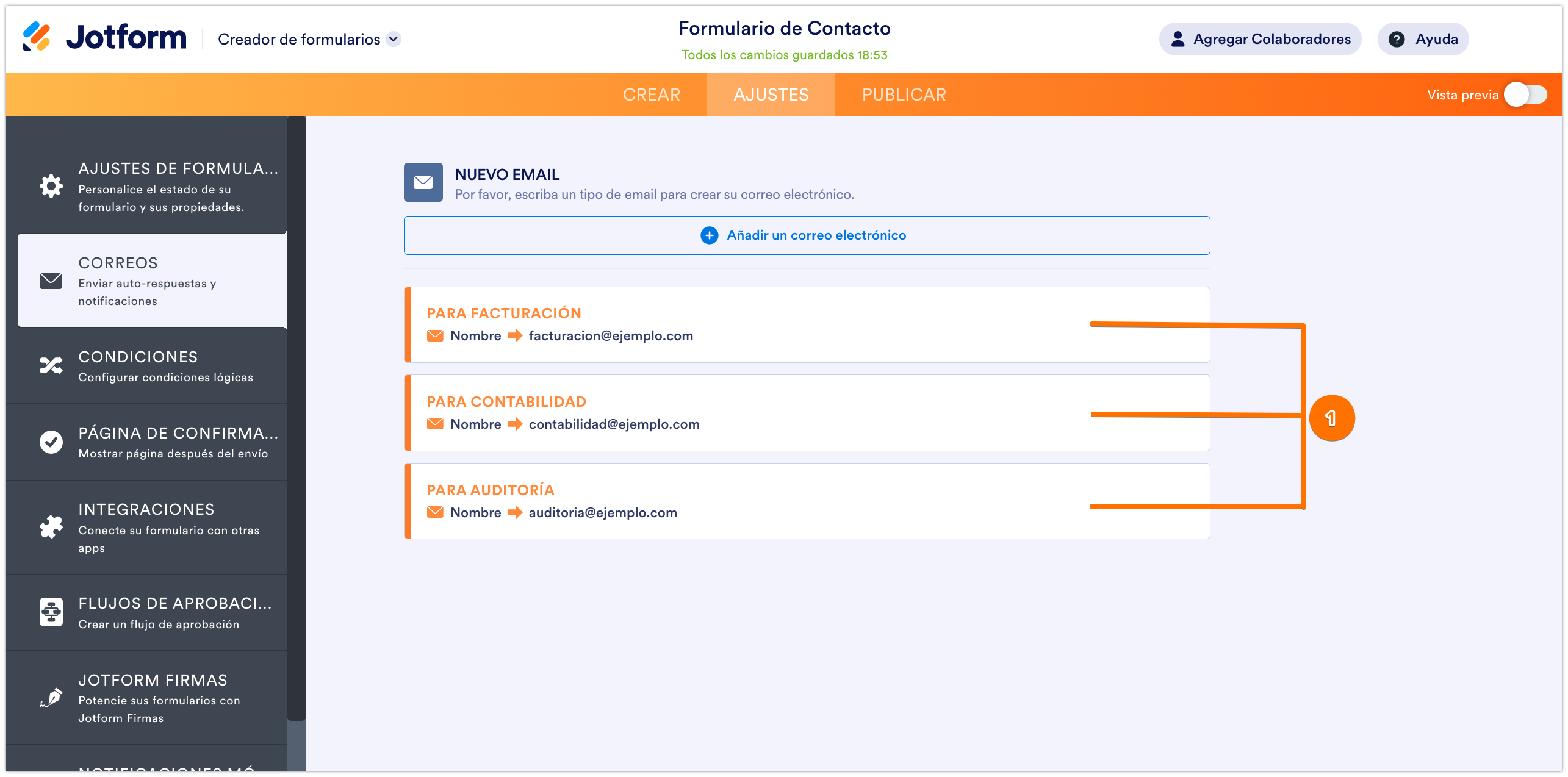Open Integraciones puzzle piece icon
The width and height of the screenshot is (1568, 777).
click(x=51, y=527)
